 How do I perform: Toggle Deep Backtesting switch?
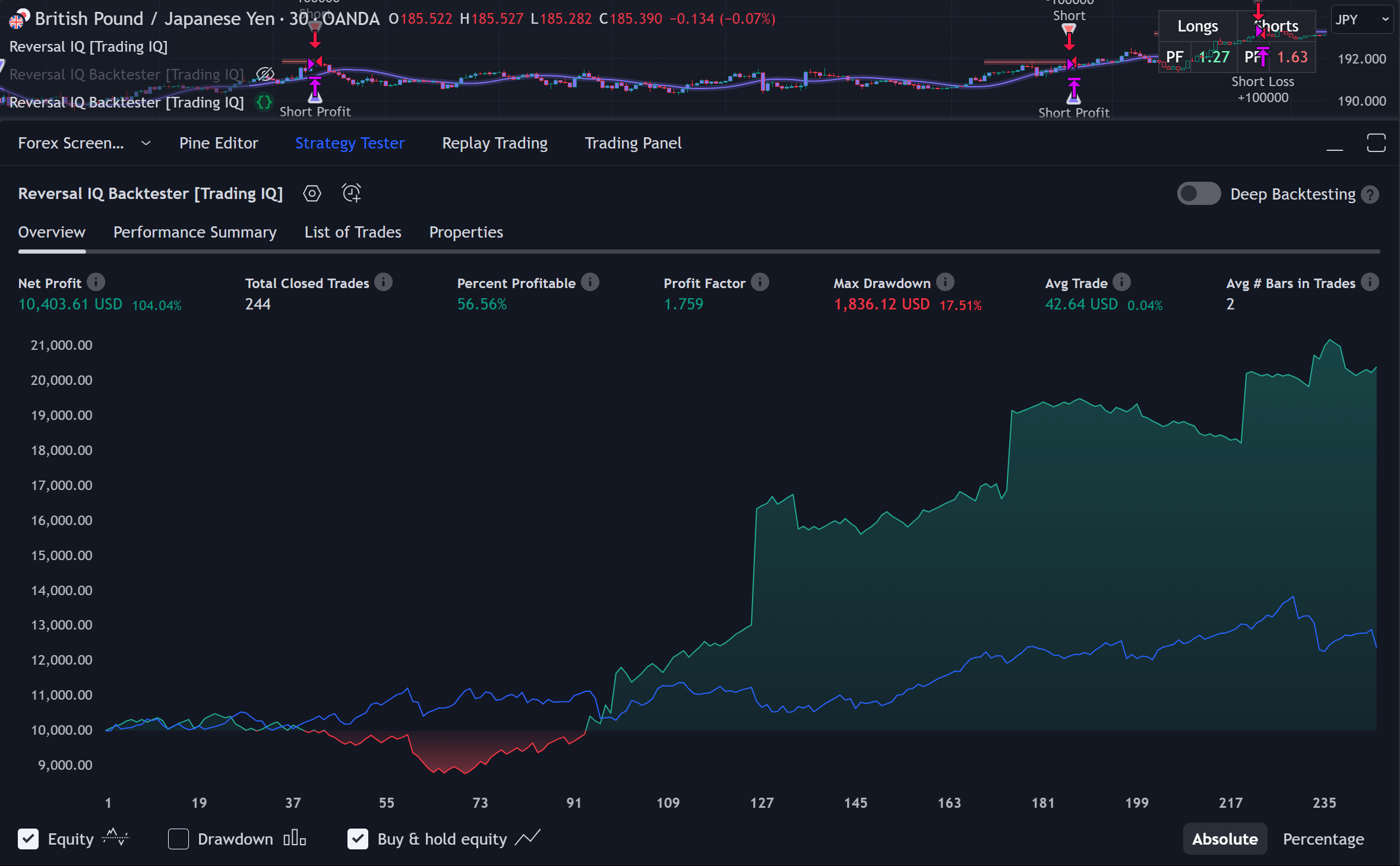pyautogui.click(x=1199, y=194)
